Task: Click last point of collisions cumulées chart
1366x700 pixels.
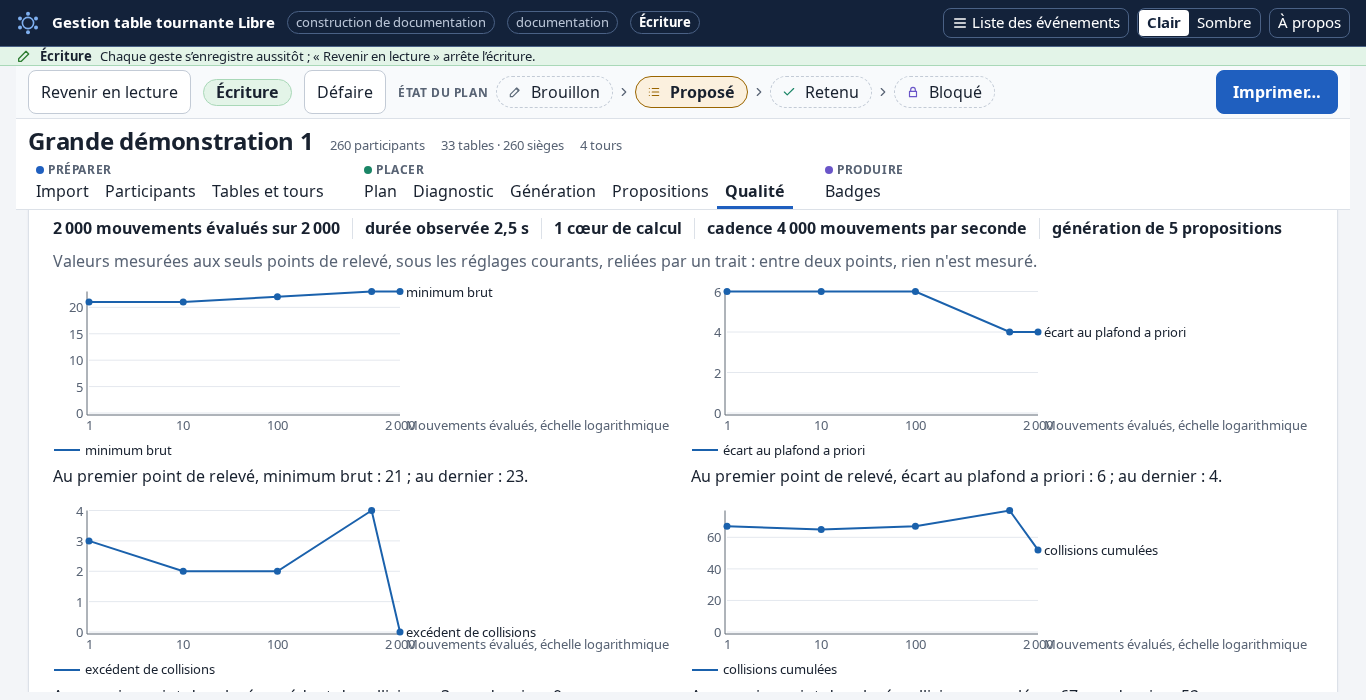Action: 1038,550
